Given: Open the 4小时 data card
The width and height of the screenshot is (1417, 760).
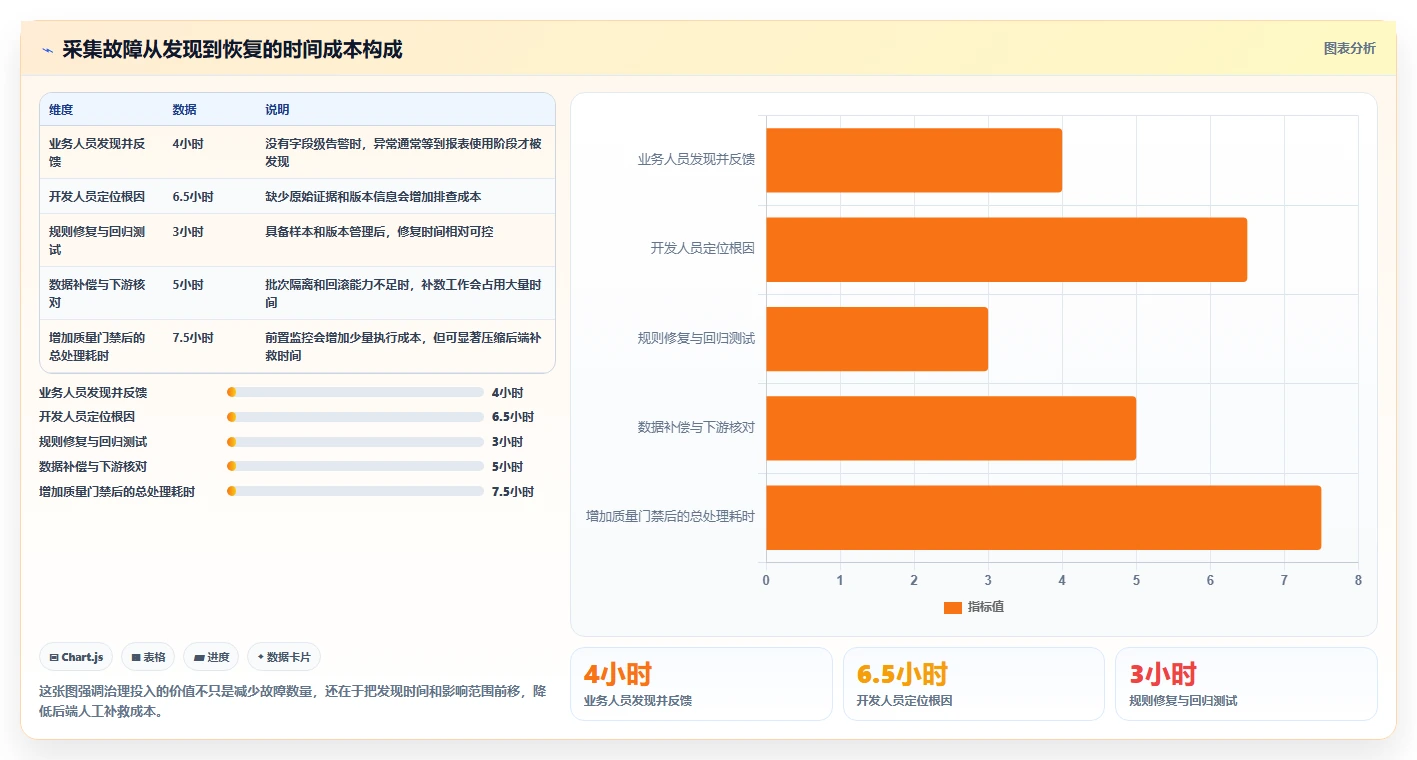Looking at the screenshot, I should click(x=701, y=684).
